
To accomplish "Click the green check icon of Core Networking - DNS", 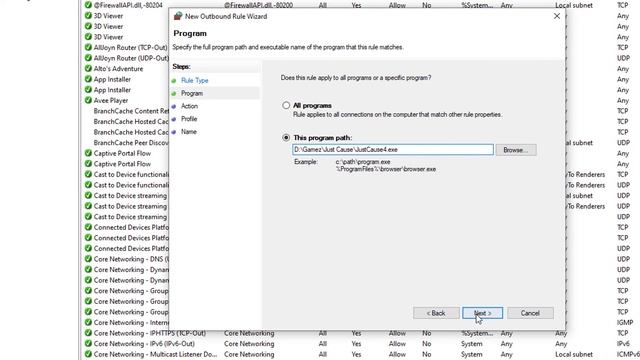I will pyautogui.click(x=88, y=259).
